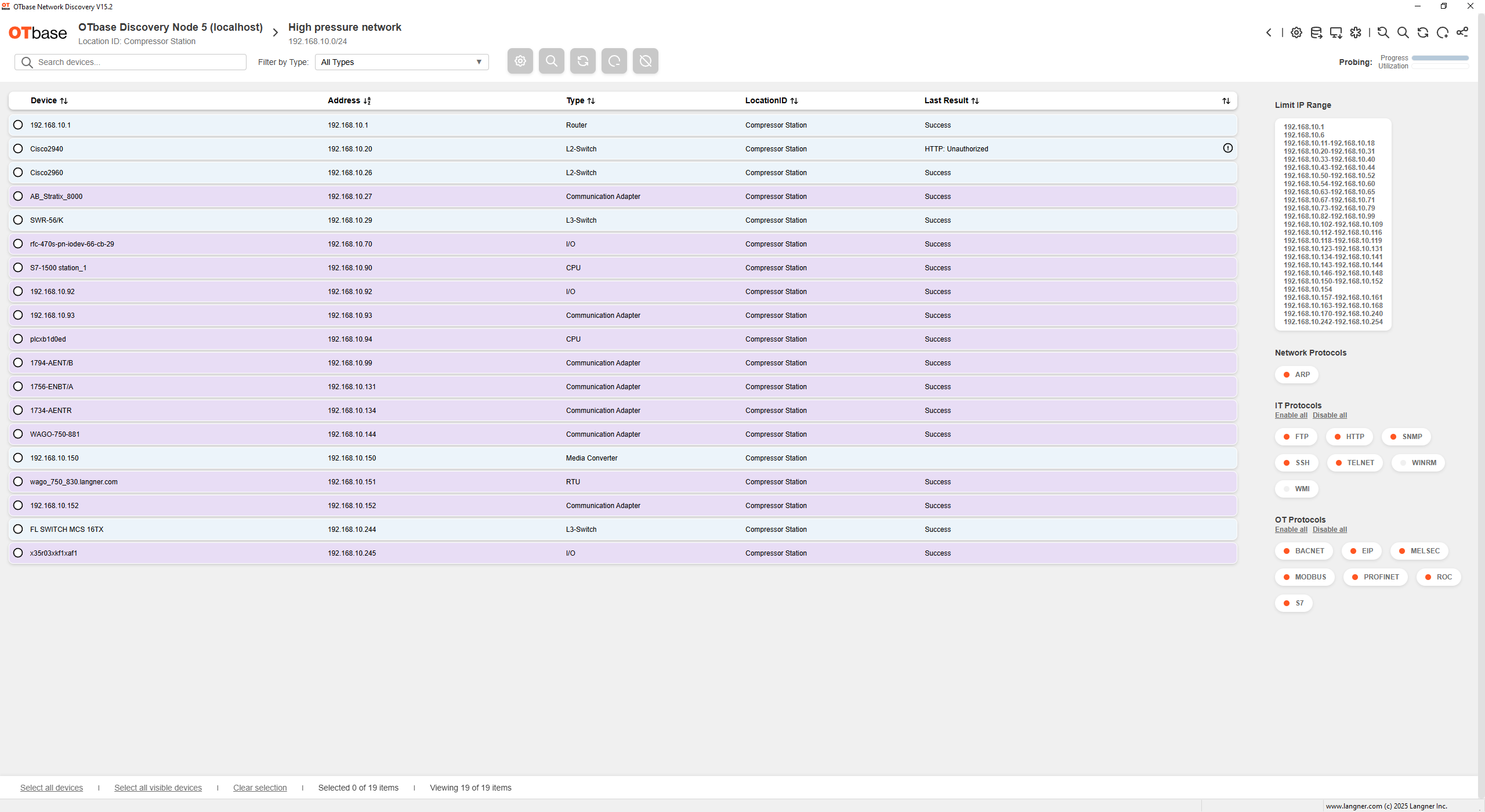
Task: Select the AB_Stratix_8000 device radio
Action: (18, 196)
